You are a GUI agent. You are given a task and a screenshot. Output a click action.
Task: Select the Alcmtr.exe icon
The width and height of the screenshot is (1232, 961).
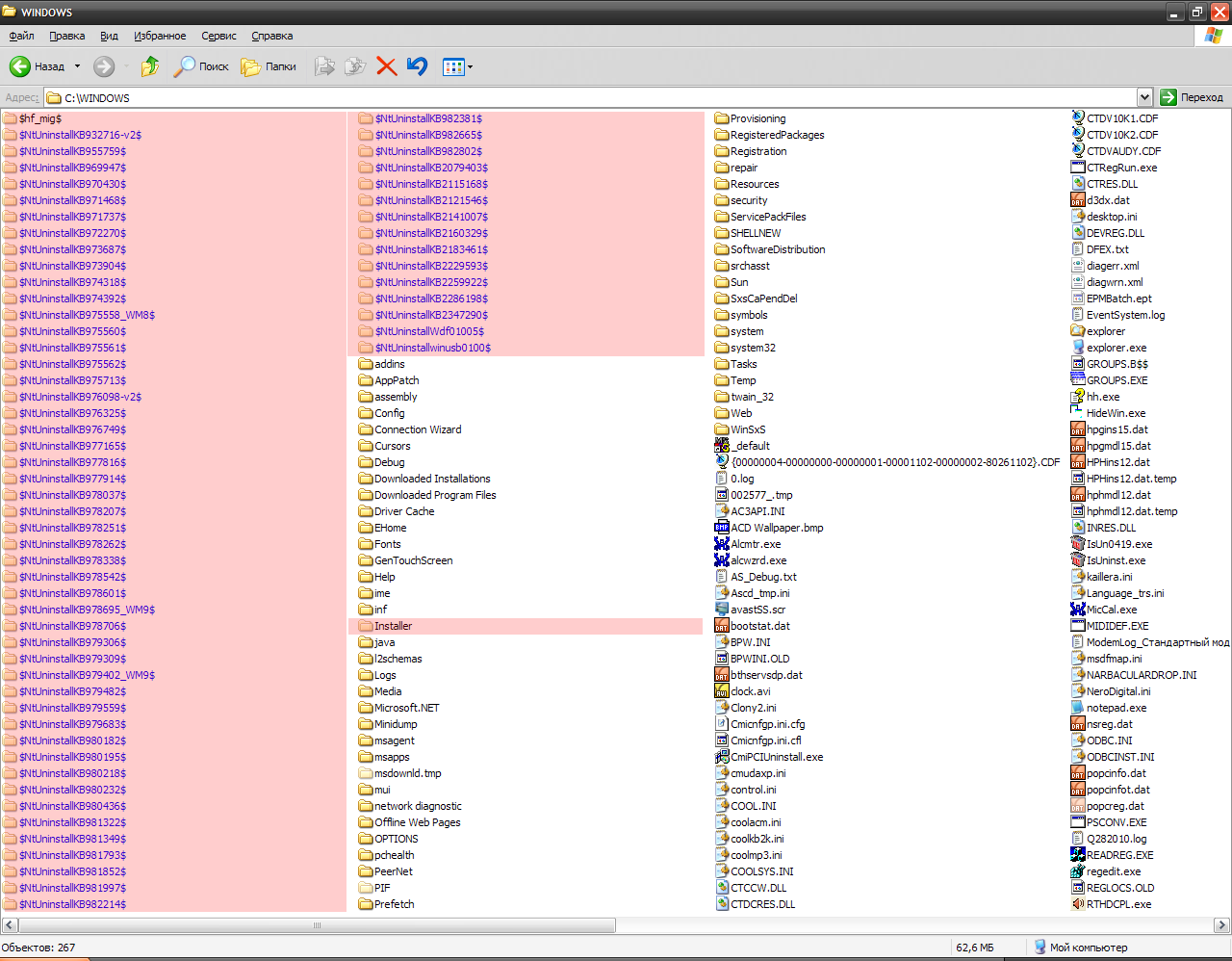point(722,544)
